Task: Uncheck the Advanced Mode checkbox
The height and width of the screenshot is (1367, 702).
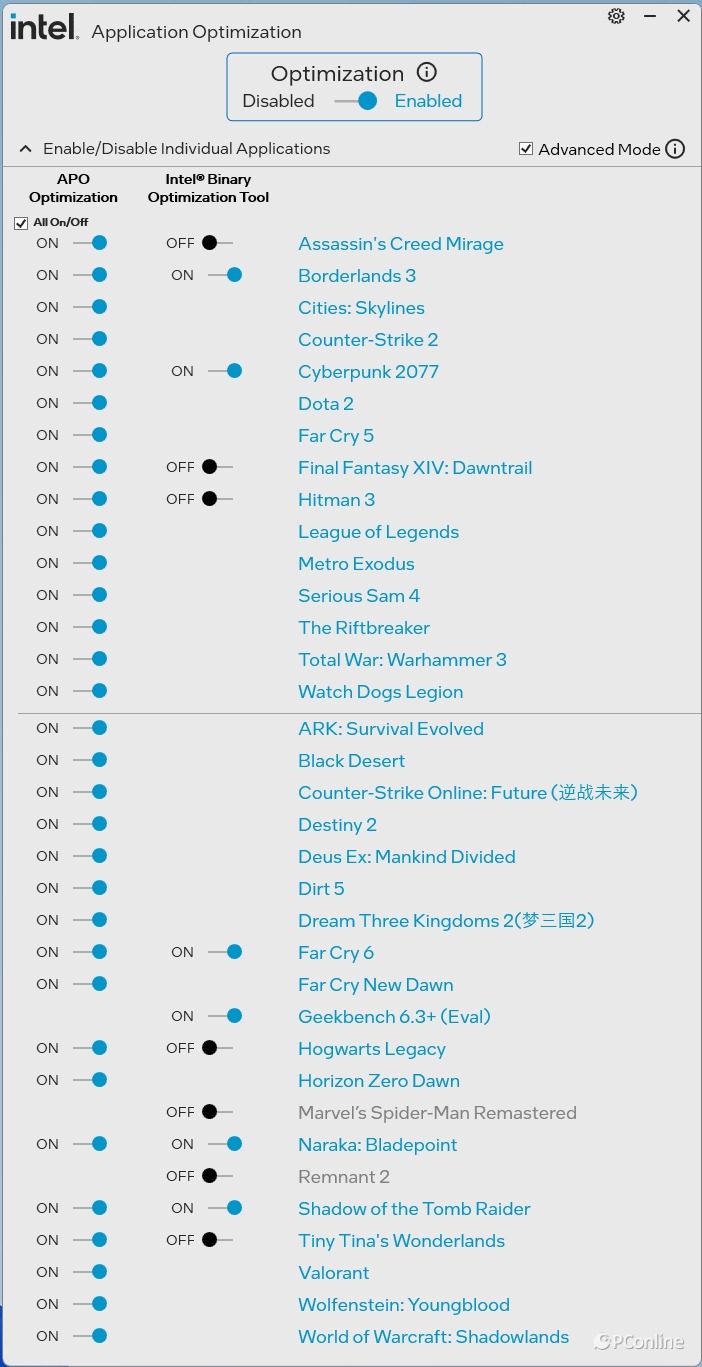Action: [x=526, y=149]
